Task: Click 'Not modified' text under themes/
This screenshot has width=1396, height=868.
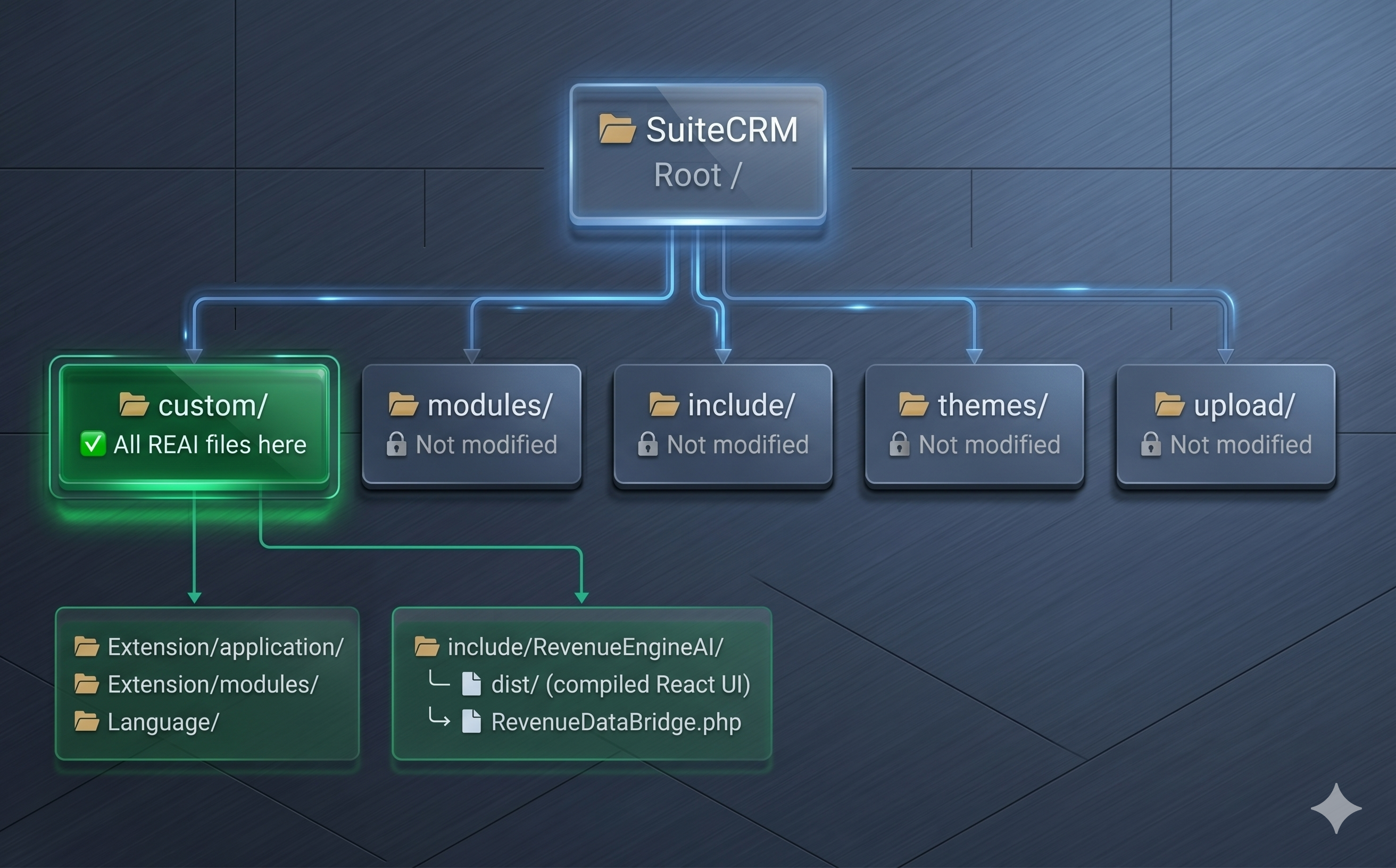Action: [990, 445]
